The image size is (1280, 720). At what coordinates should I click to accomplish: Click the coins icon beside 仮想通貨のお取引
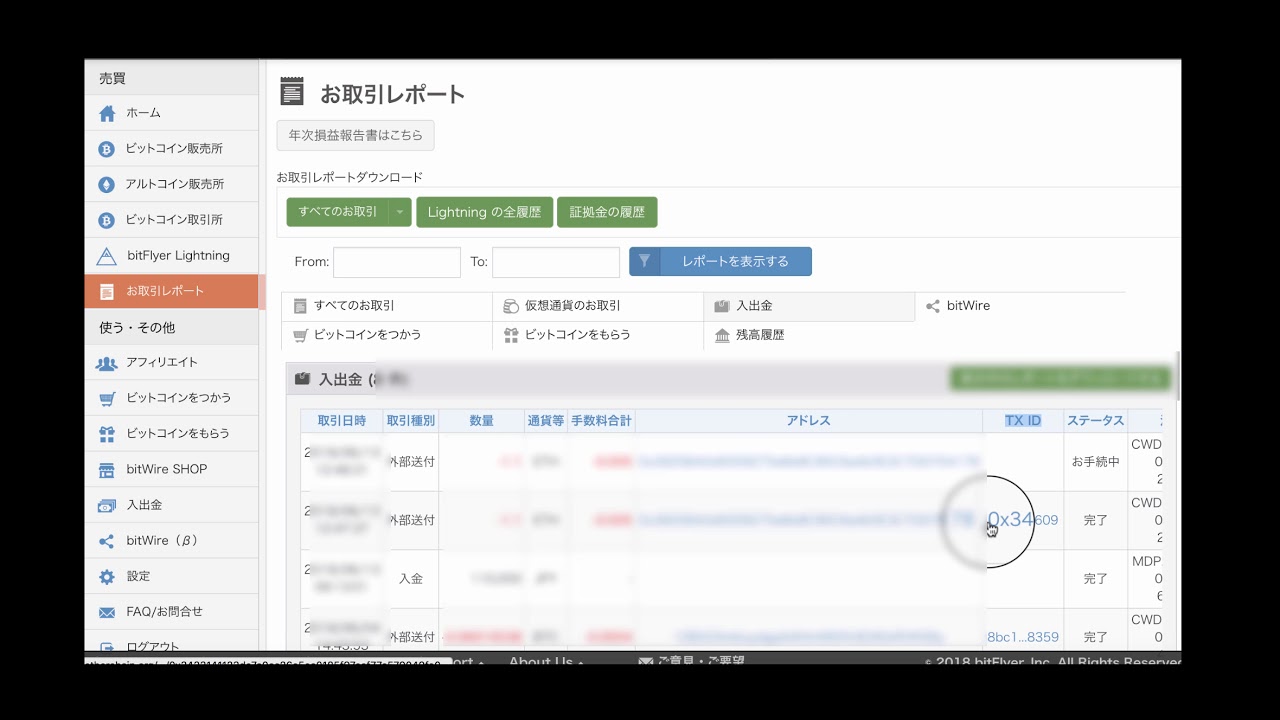click(x=511, y=306)
